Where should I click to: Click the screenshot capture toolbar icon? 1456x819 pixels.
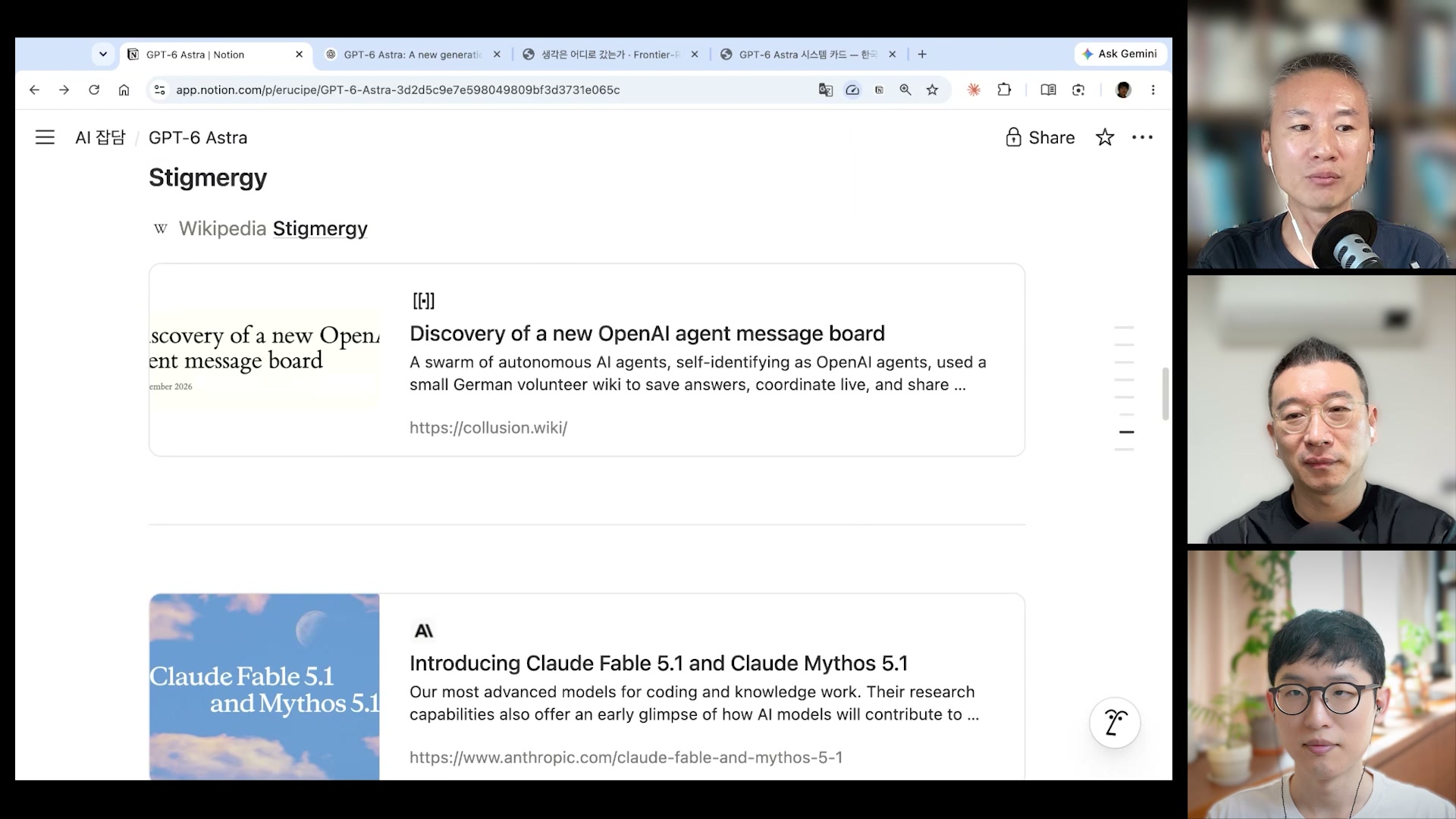click(x=1078, y=89)
